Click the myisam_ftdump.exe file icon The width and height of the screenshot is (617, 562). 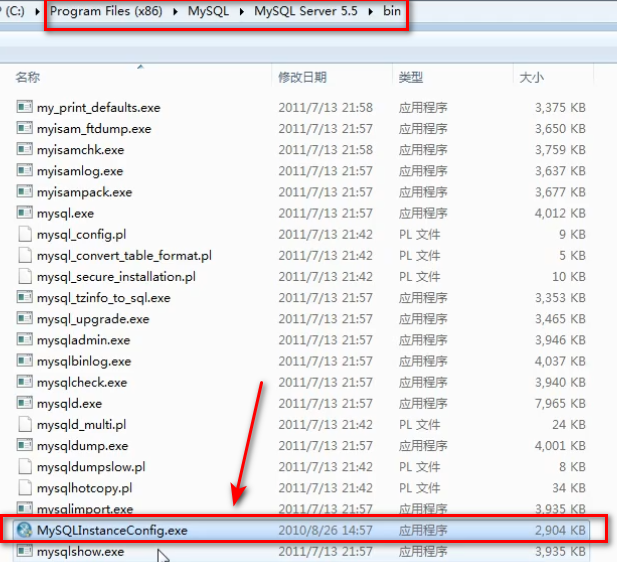24,128
